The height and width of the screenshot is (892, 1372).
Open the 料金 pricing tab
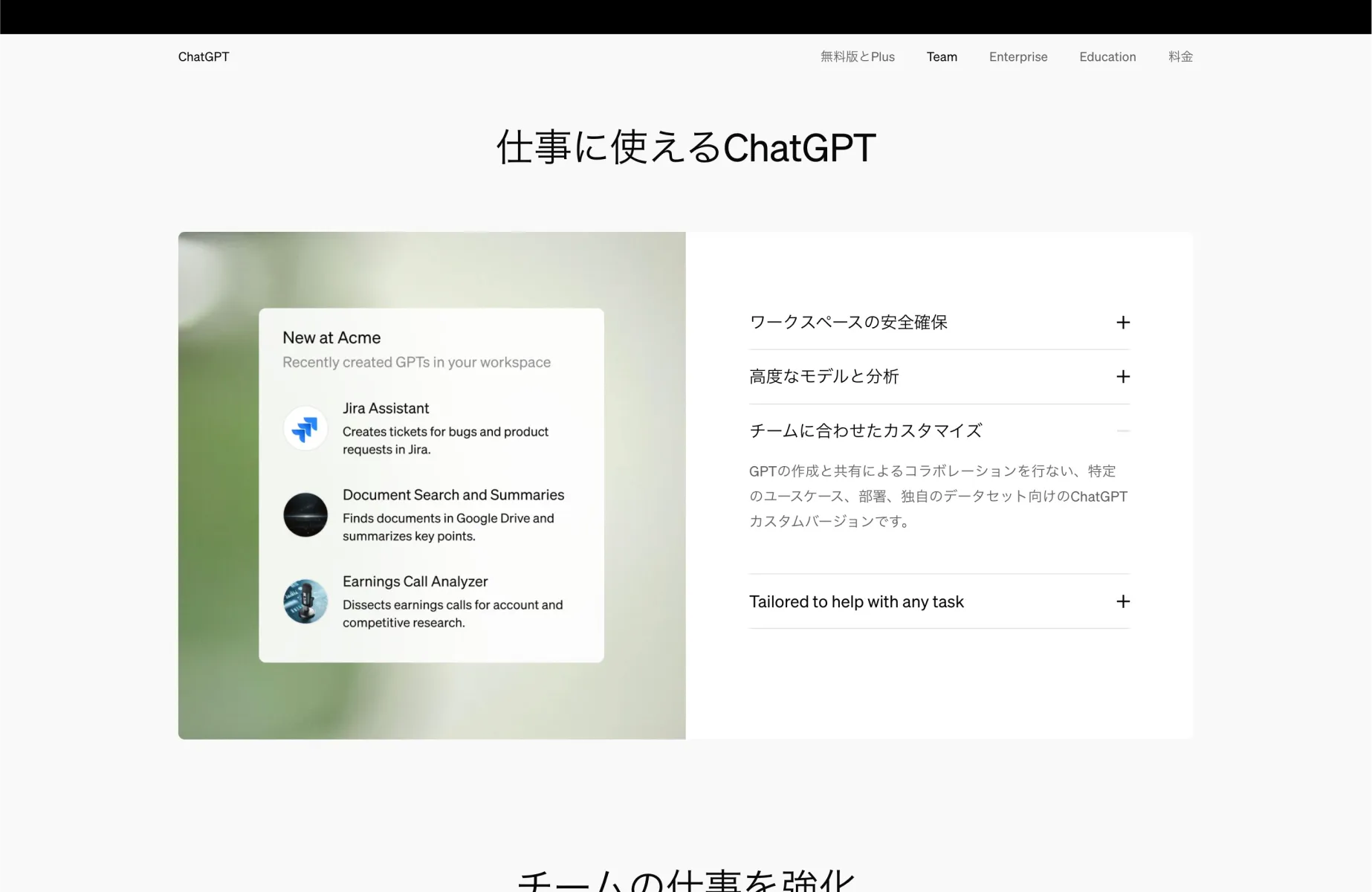(1180, 56)
